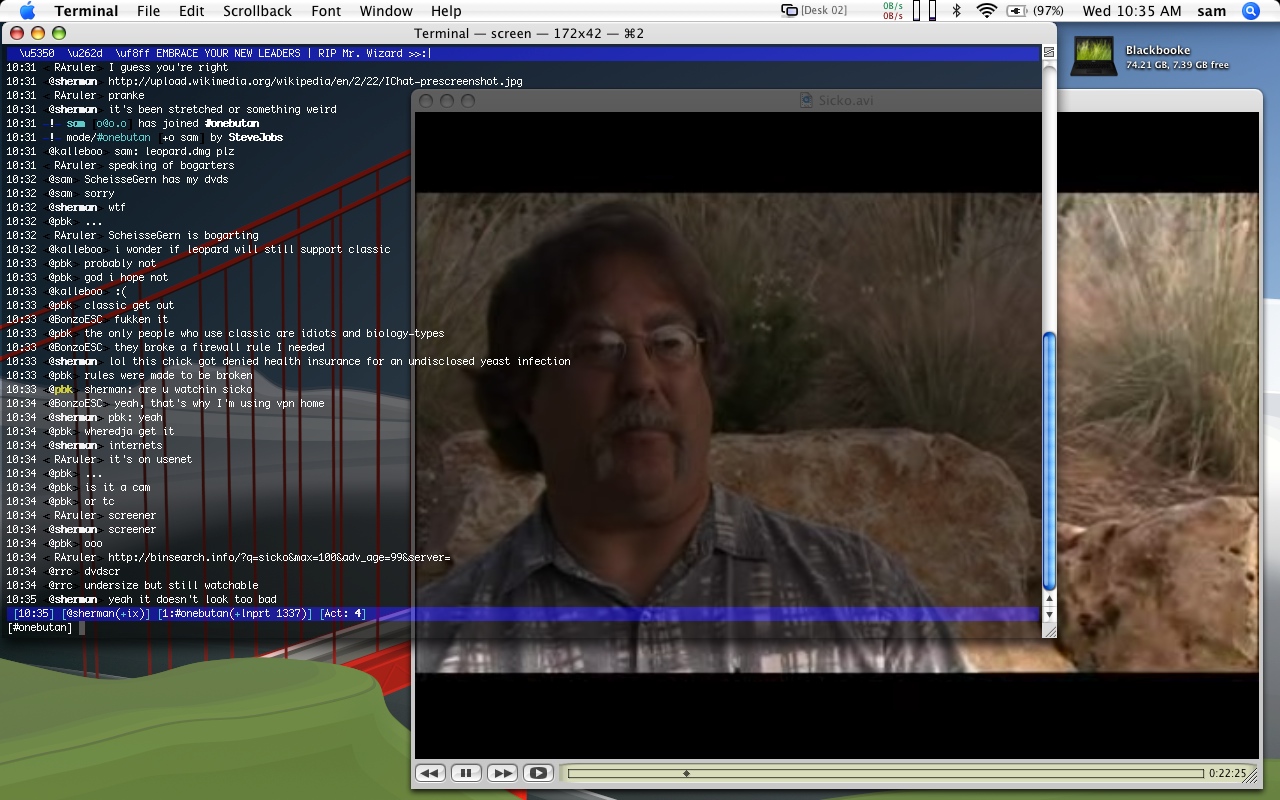Click the clock showing Wed 10:35 AM
The height and width of the screenshot is (800, 1280).
point(1132,11)
